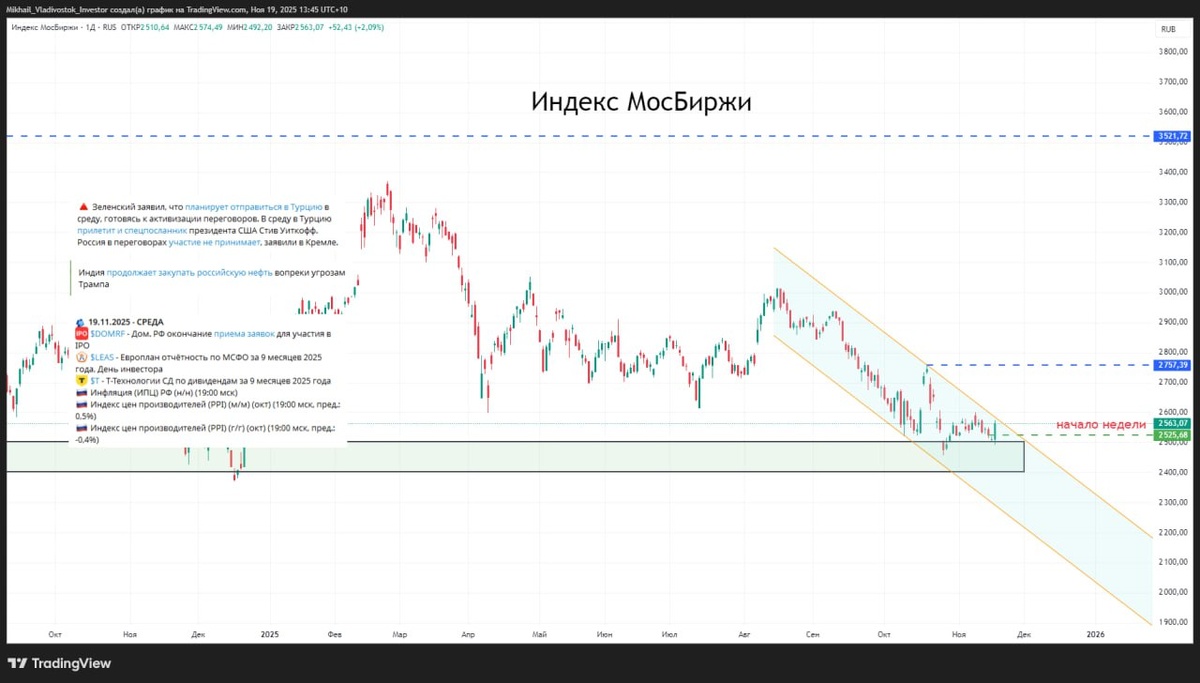Click the Авг label on time axis
1200x683 pixels.
[744, 634]
